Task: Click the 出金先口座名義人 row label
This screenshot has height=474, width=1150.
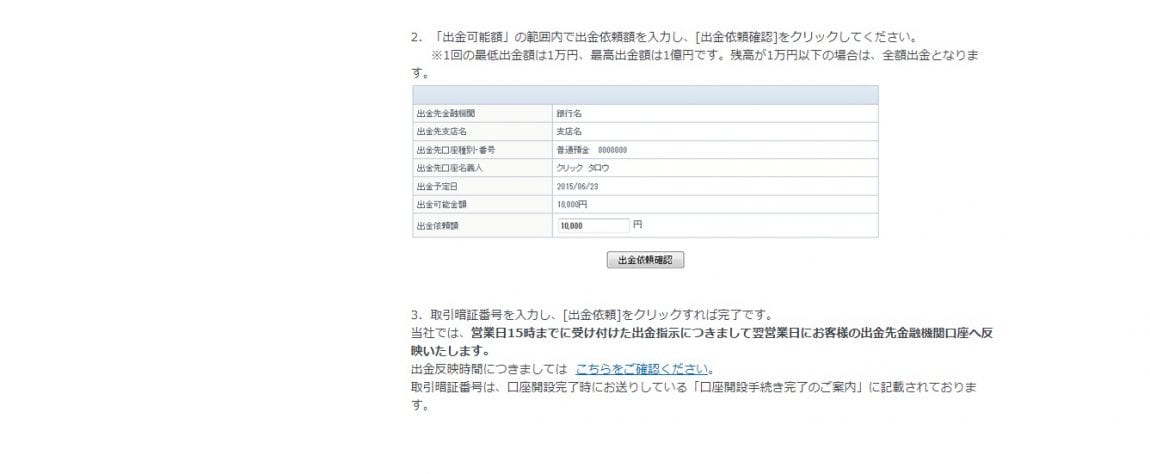Action: click(x=447, y=168)
